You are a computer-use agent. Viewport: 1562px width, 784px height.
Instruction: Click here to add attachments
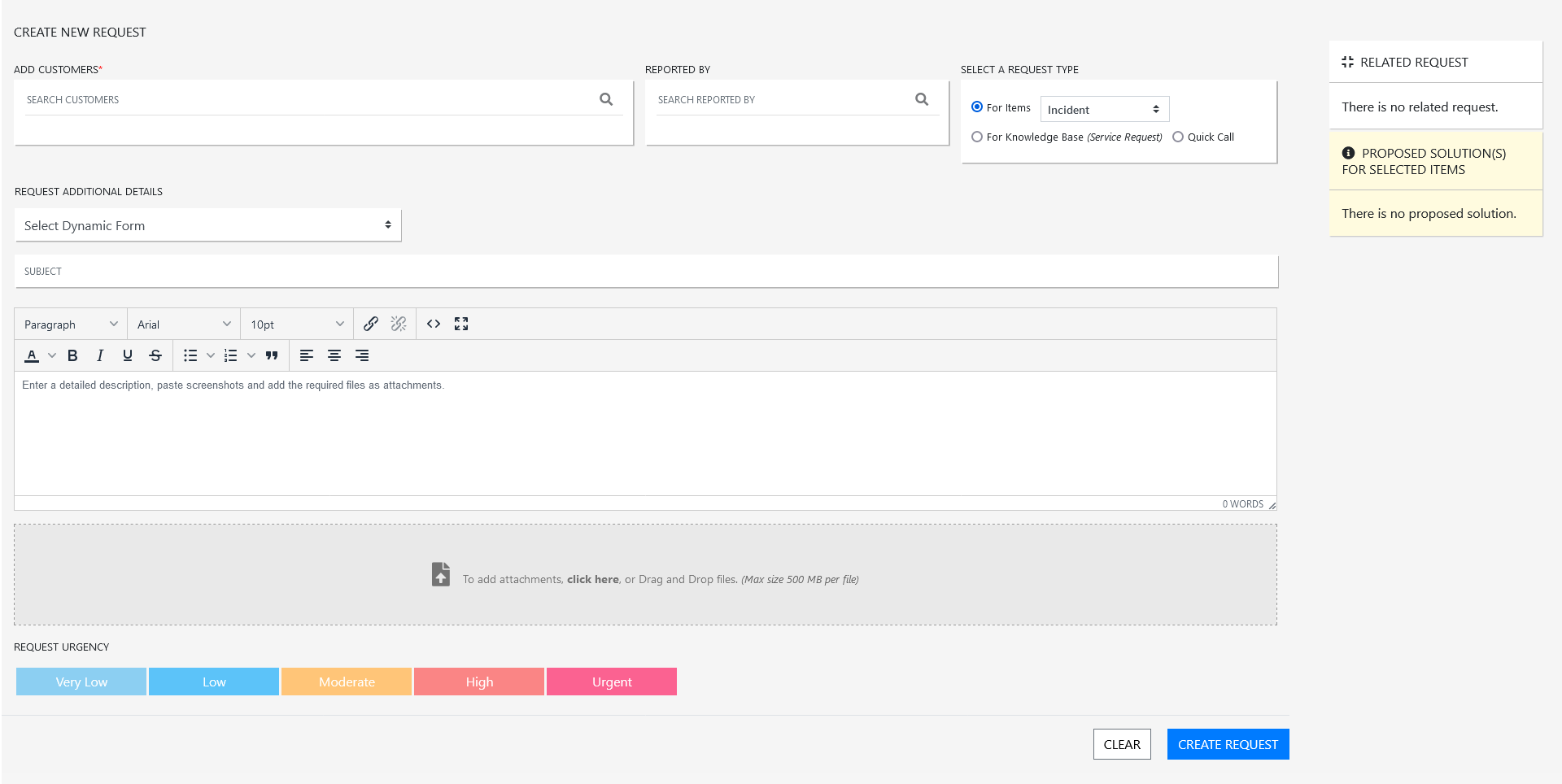(x=592, y=579)
